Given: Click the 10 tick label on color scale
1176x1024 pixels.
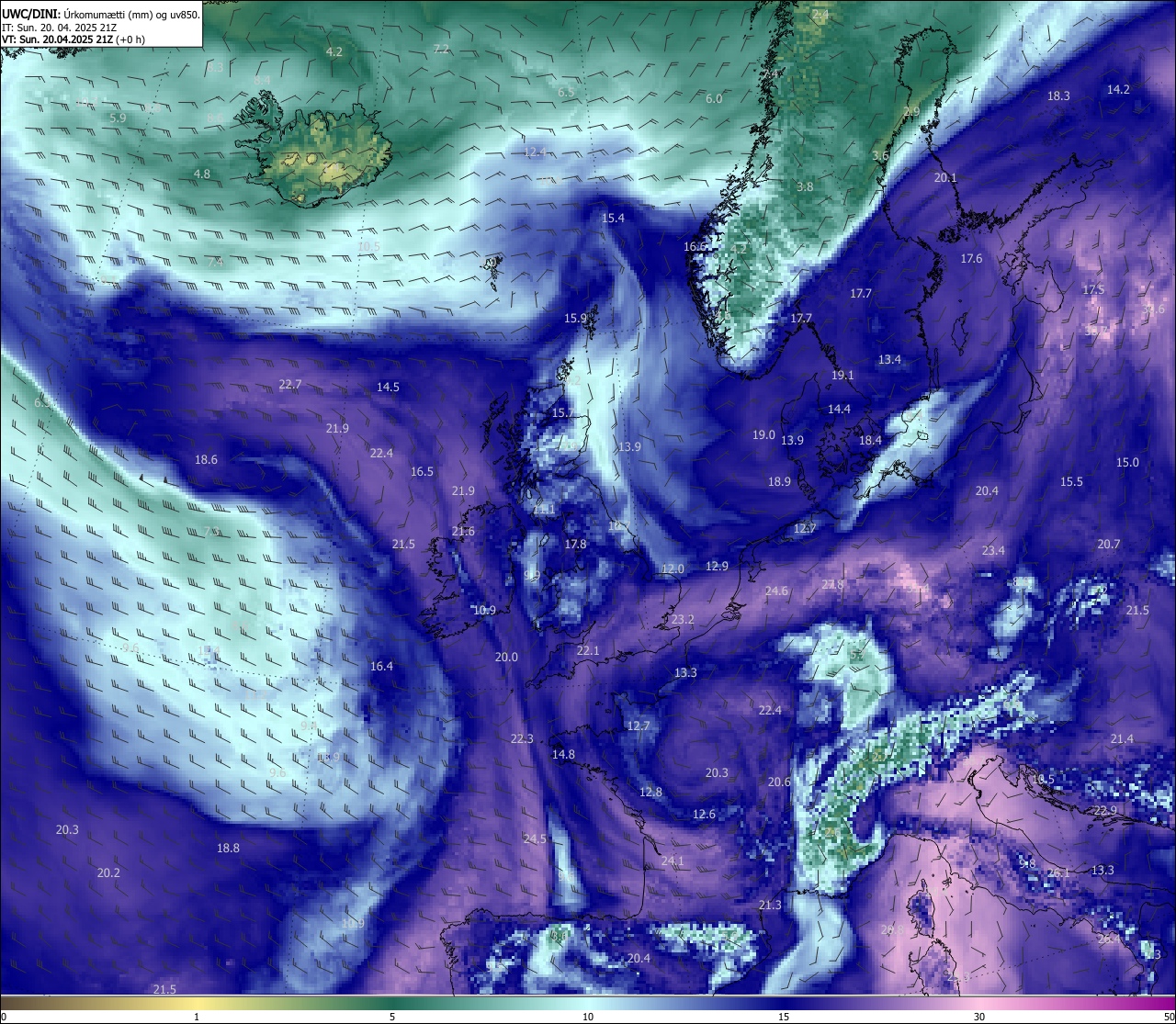Looking at the screenshot, I should point(588,1017).
